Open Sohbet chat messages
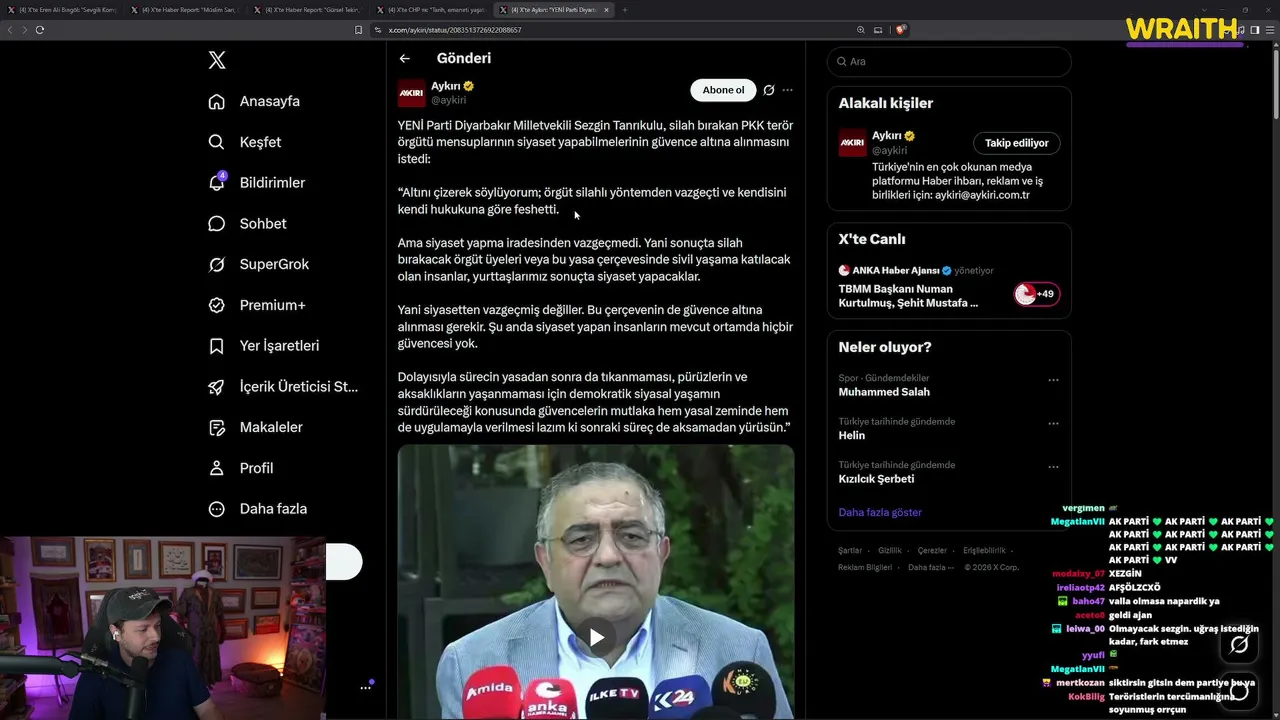Screen dimensions: 1280x720 pos(247,224)
